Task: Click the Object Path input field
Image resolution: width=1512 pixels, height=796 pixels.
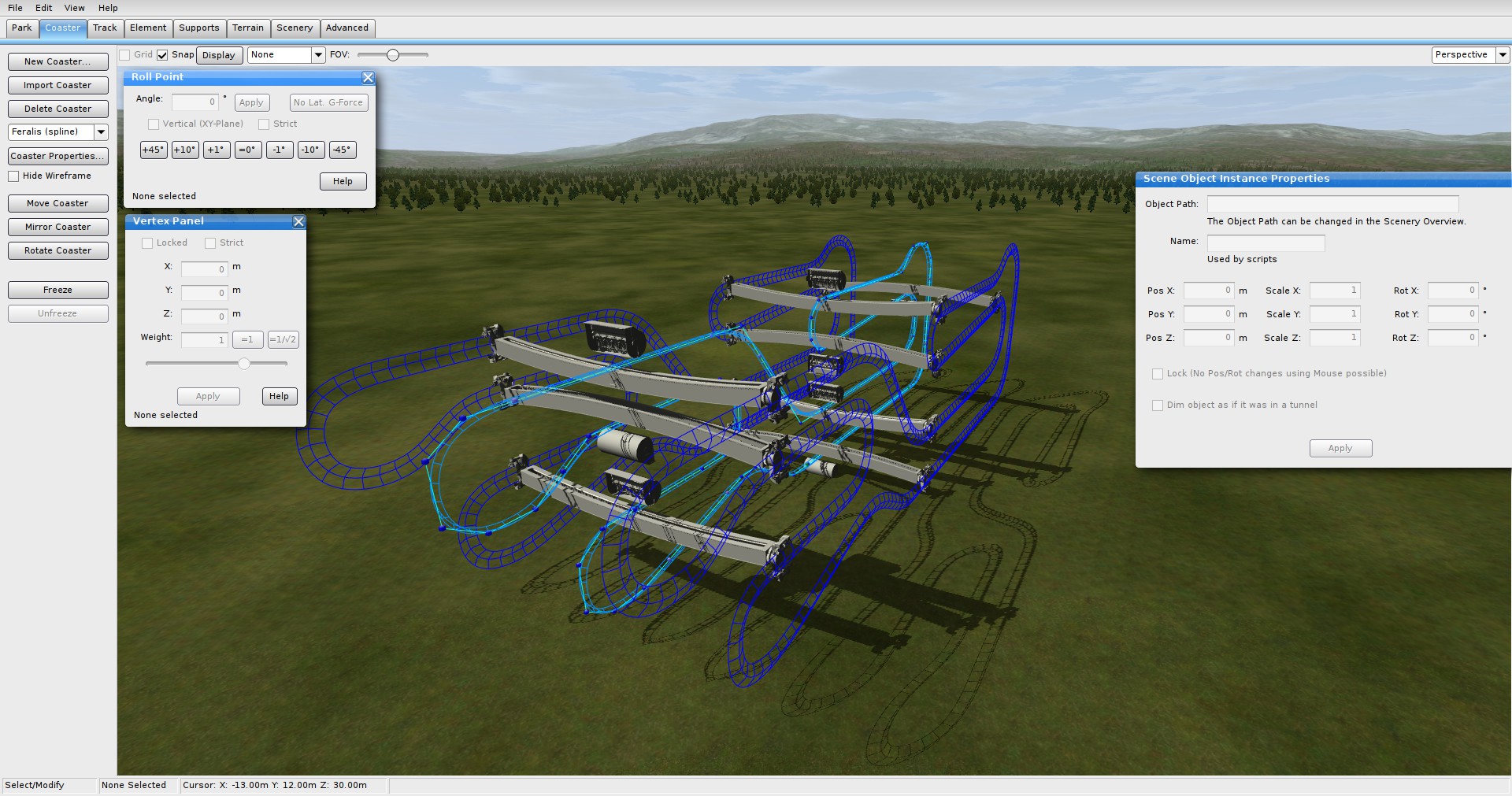Action: [x=1332, y=204]
